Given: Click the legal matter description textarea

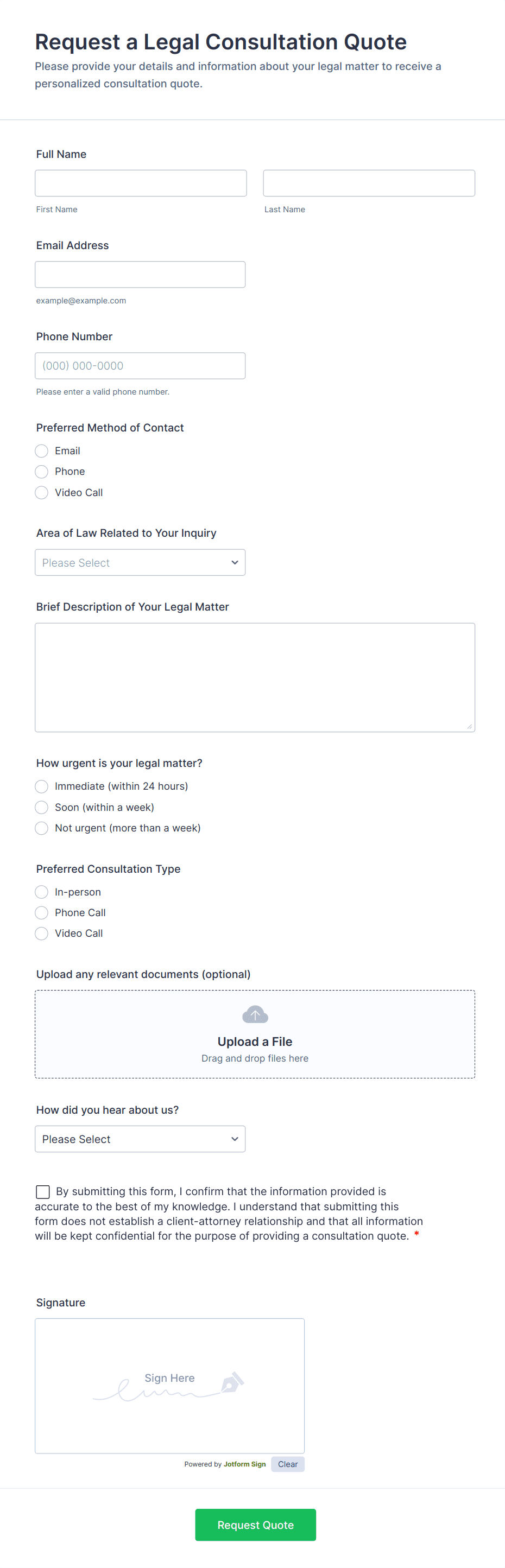Looking at the screenshot, I should click(255, 677).
